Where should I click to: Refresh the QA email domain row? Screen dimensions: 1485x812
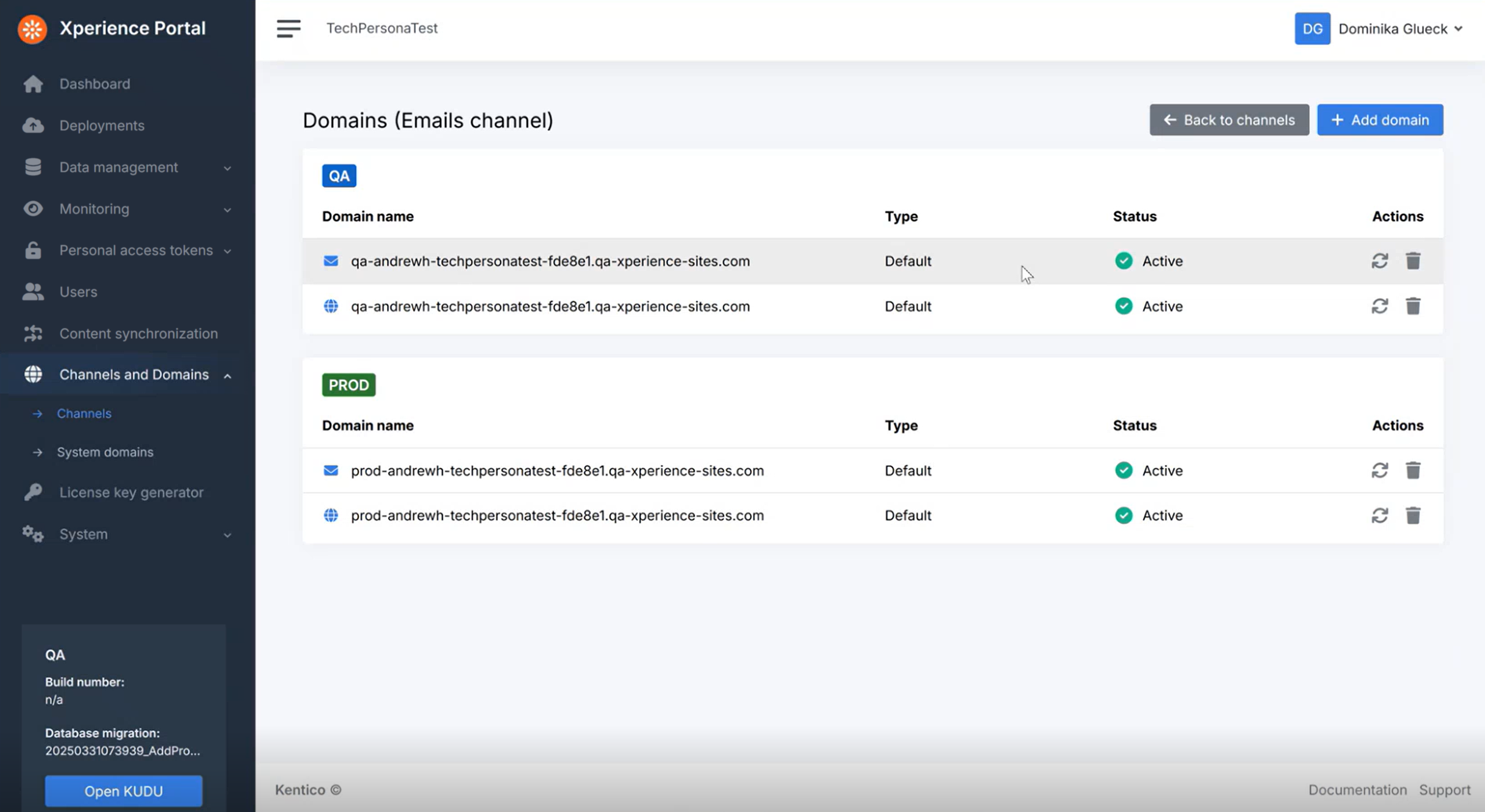pos(1379,261)
